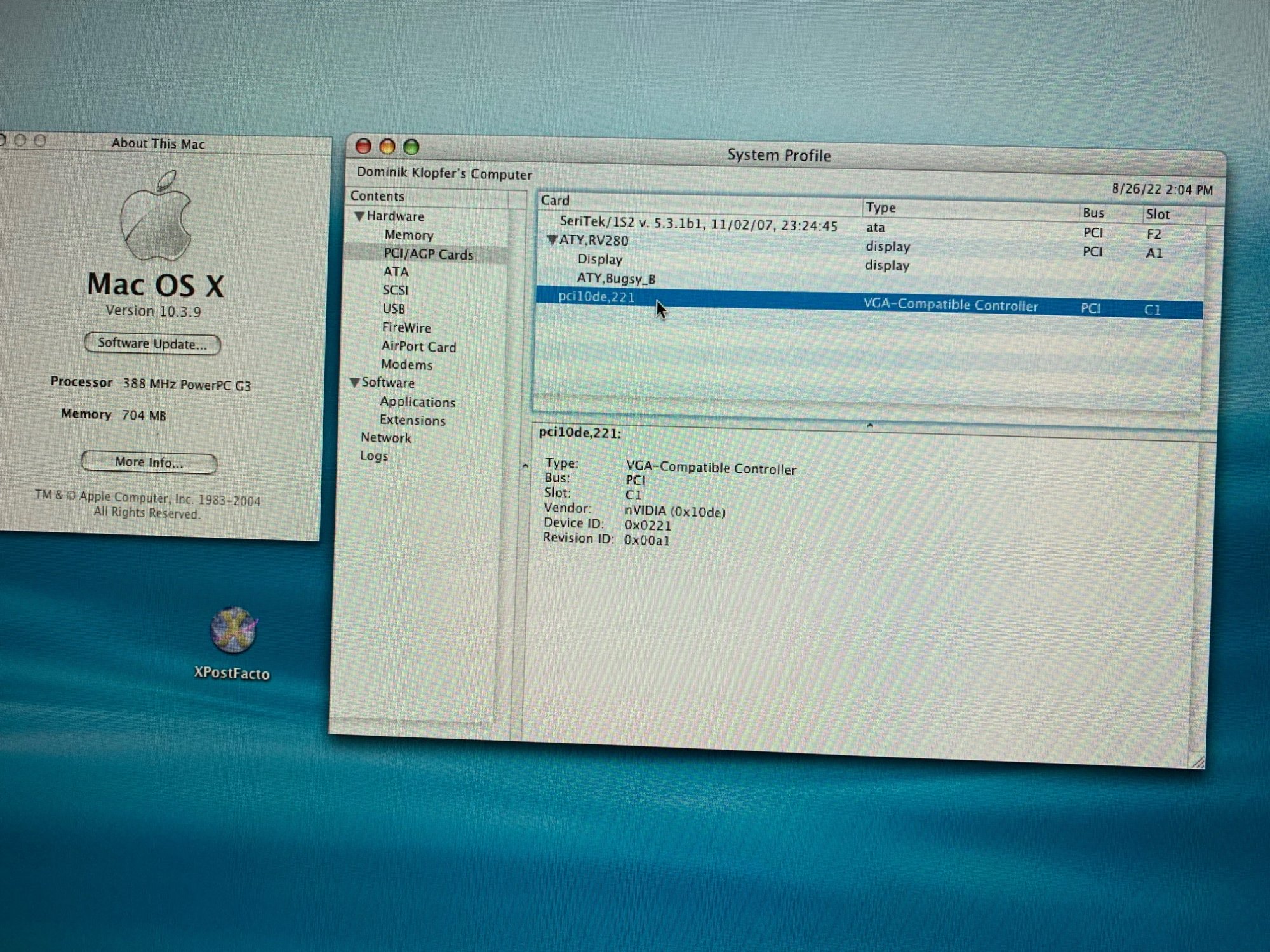Click the Device ID value 0x0221

pyautogui.click(x=648, y=526)
